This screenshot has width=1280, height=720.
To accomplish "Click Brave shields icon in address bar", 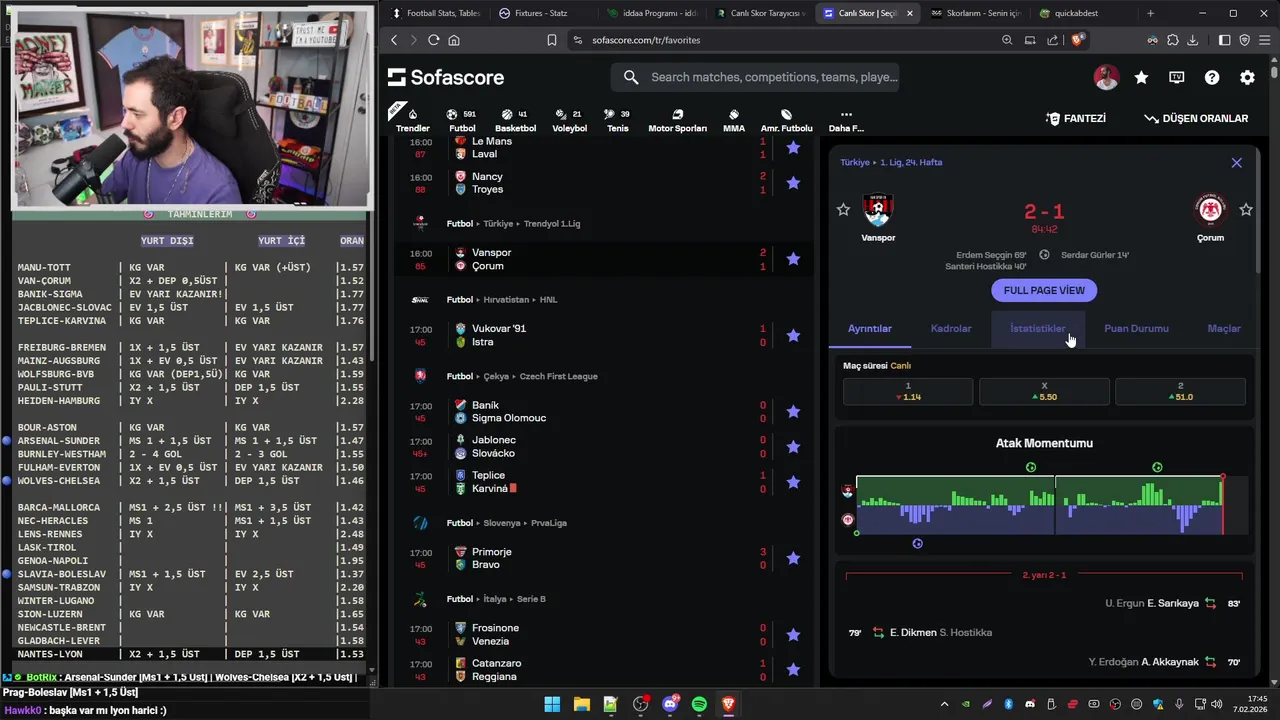I will [1077, 40].
